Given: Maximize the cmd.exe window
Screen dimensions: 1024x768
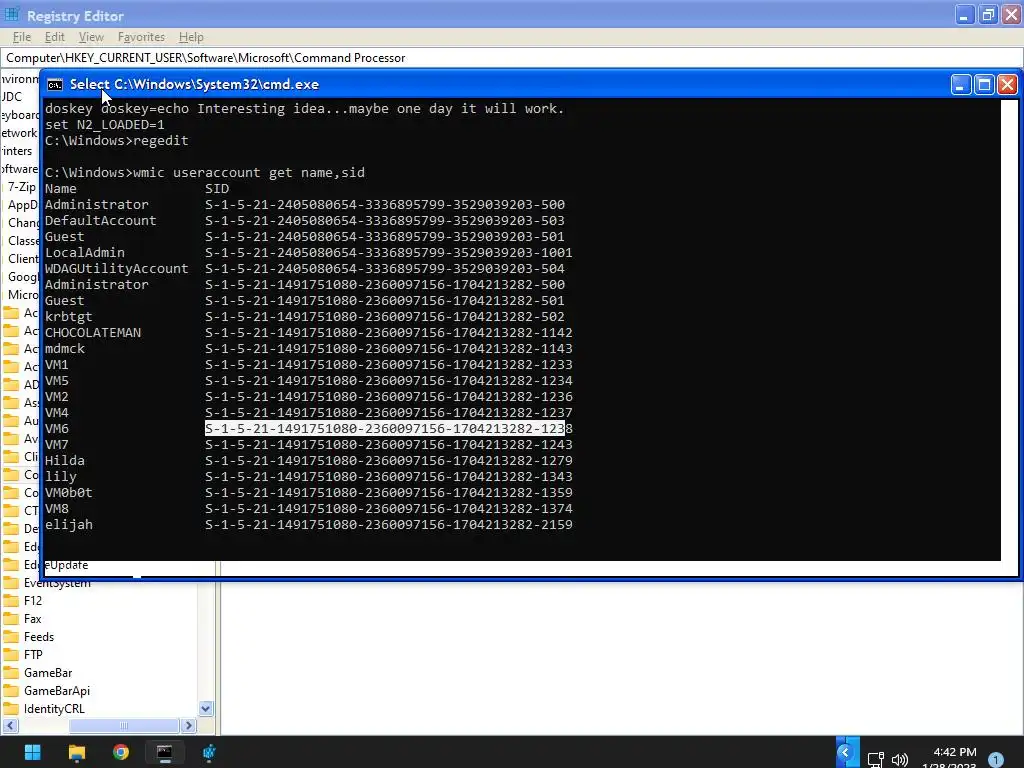Looking at the screenshot, I should (984, 85).
